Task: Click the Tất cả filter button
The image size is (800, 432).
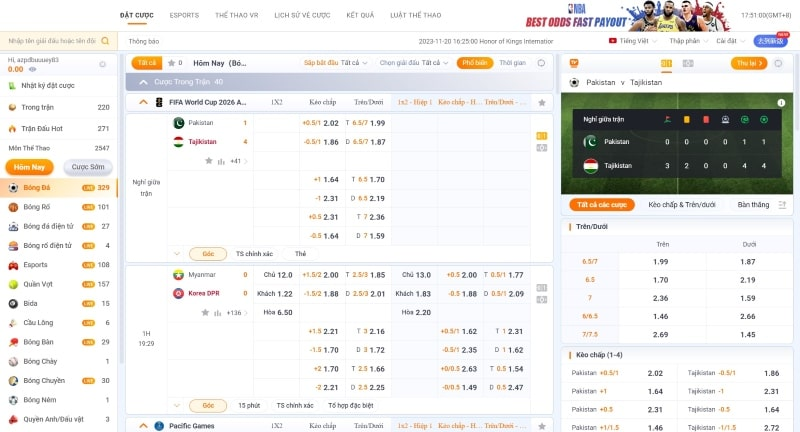Action: [x=146, y=63]
